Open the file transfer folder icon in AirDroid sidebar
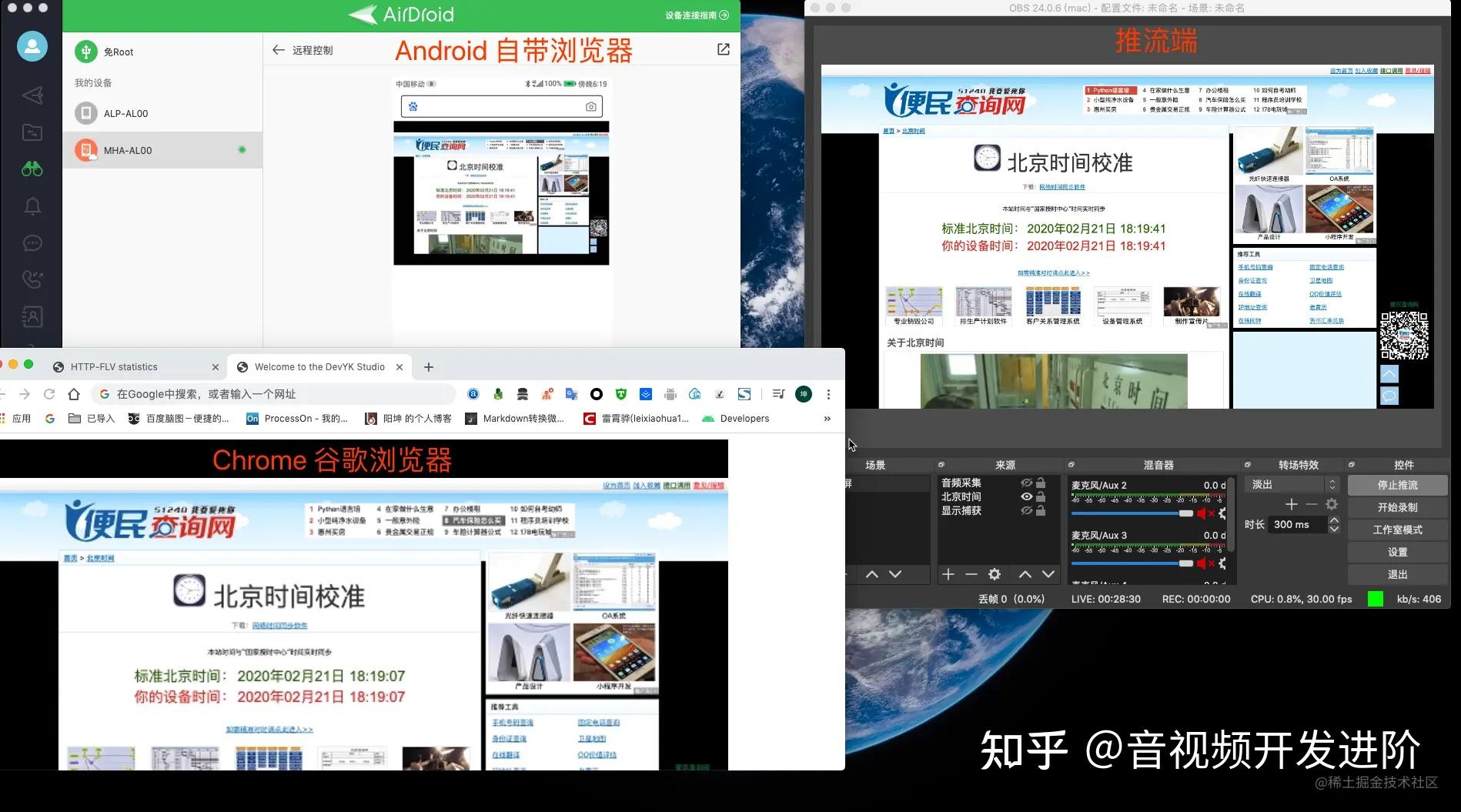 tap(33, 130)
